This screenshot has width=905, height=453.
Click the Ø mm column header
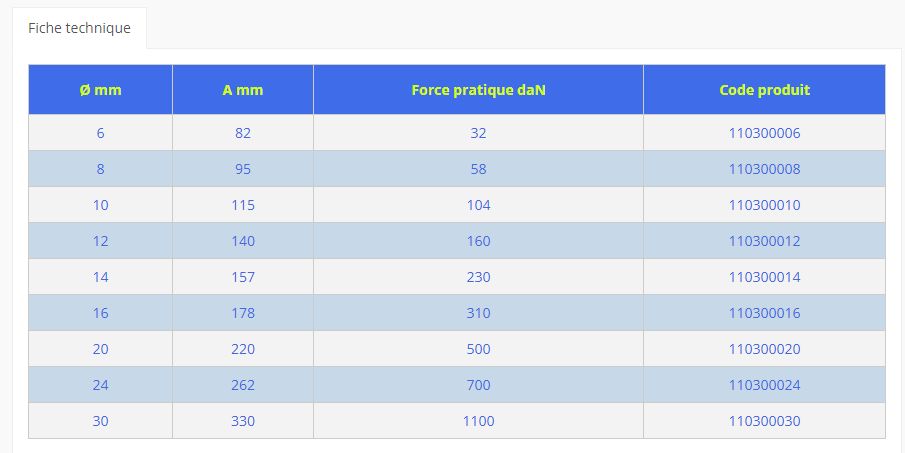[x=100, y=90]
